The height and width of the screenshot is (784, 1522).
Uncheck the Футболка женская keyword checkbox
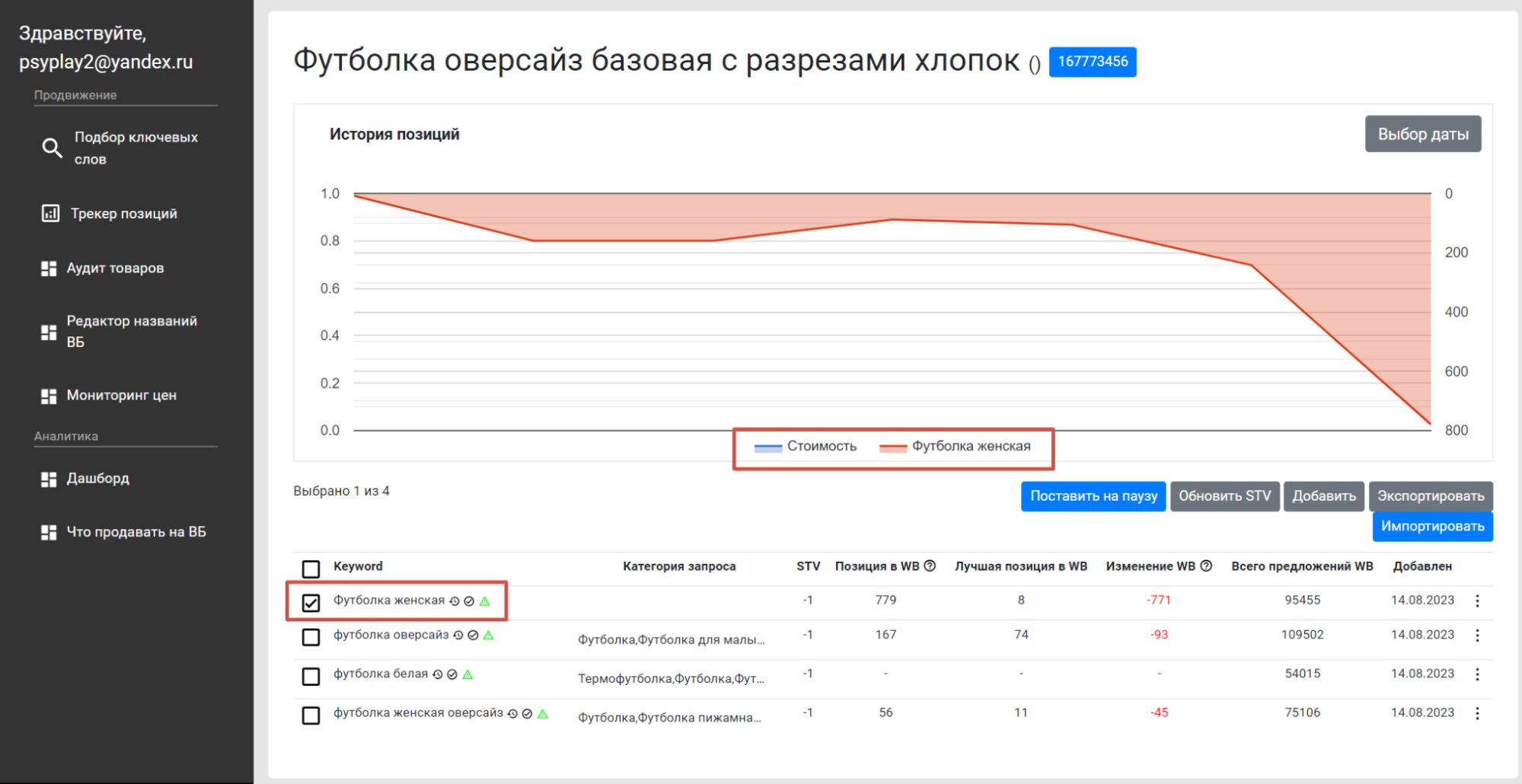pos(311,603)
